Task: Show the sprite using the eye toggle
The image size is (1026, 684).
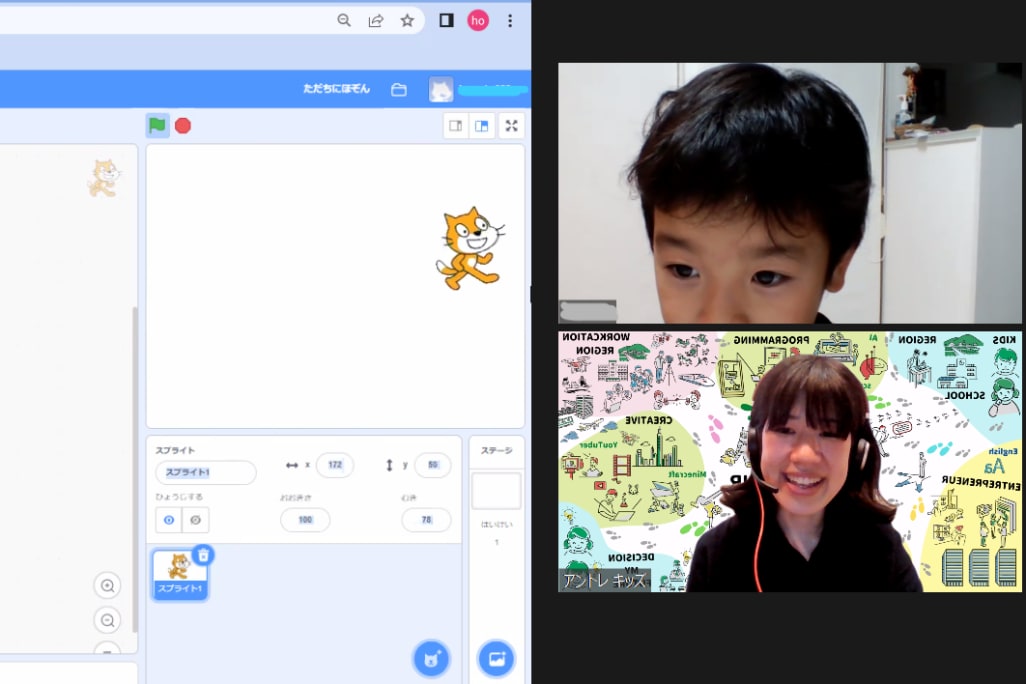Action: (x=168, y=520)
